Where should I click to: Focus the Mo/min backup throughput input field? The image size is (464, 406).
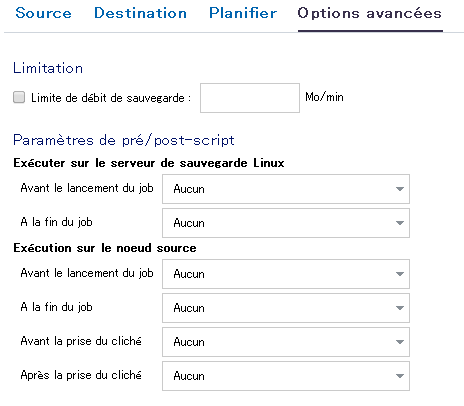click(x=250, y=98)
